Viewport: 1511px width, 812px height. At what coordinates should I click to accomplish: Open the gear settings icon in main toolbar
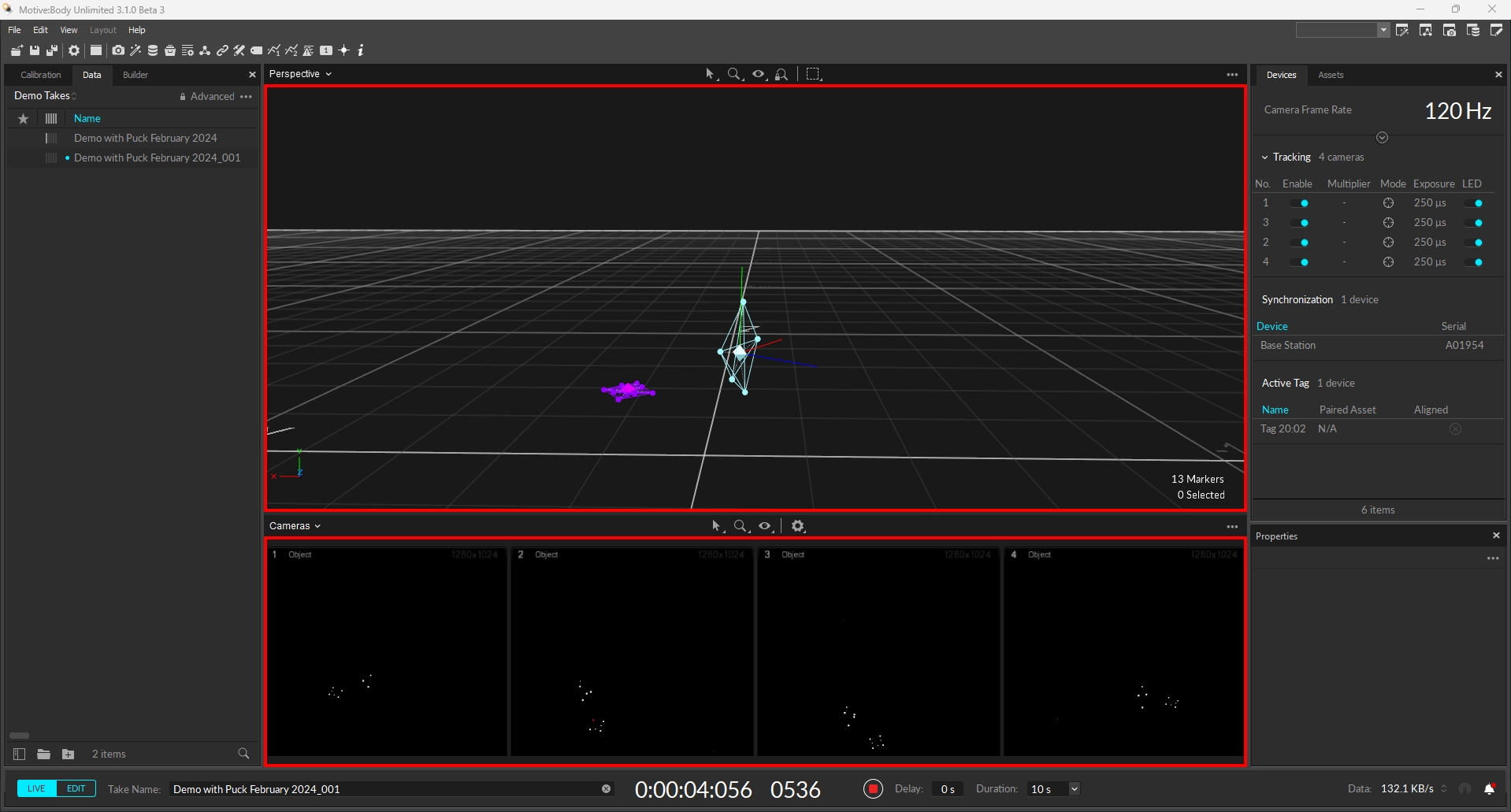[x=74, y=50]
